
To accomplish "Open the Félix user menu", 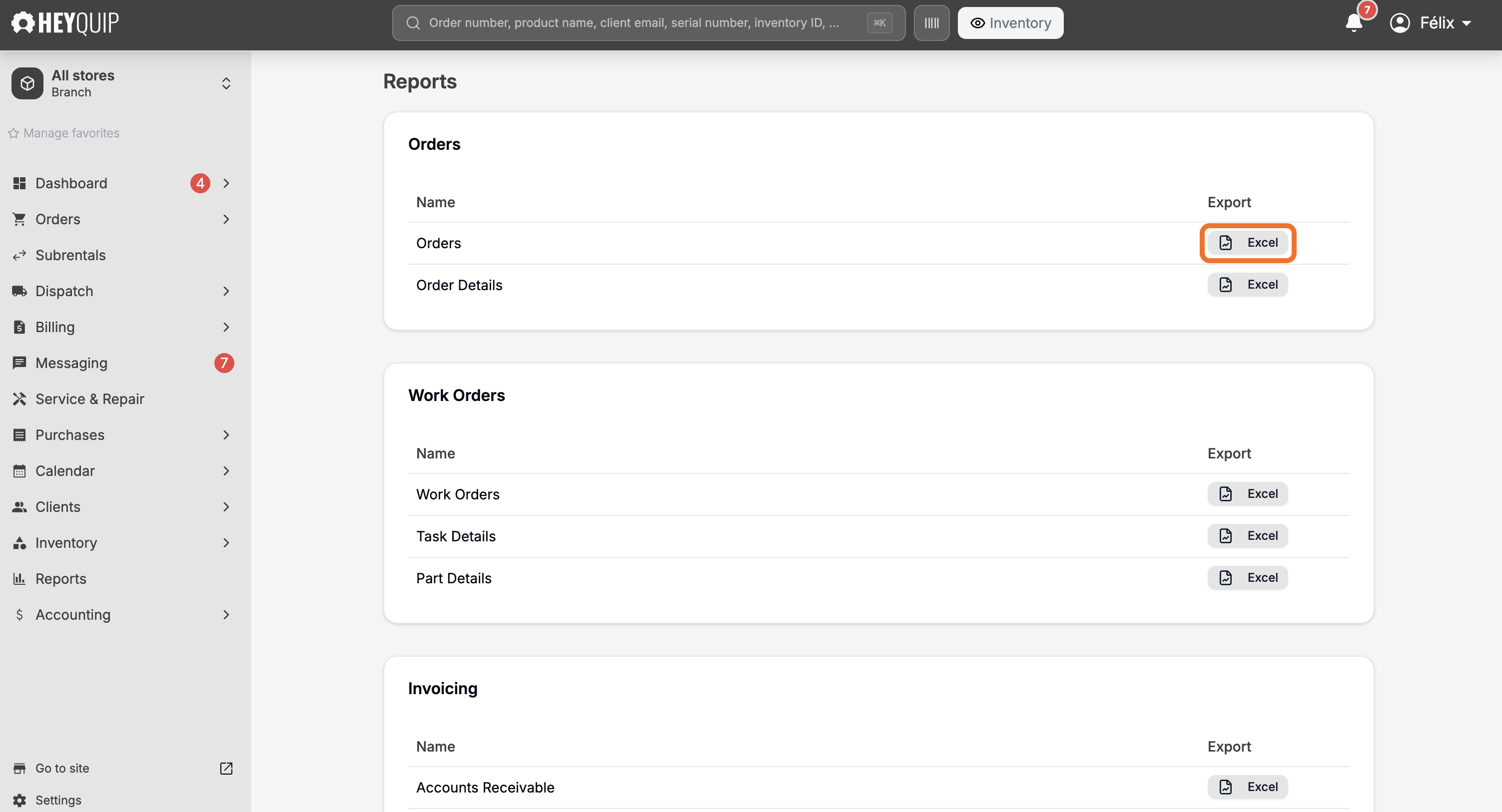I will (1431, 23).
